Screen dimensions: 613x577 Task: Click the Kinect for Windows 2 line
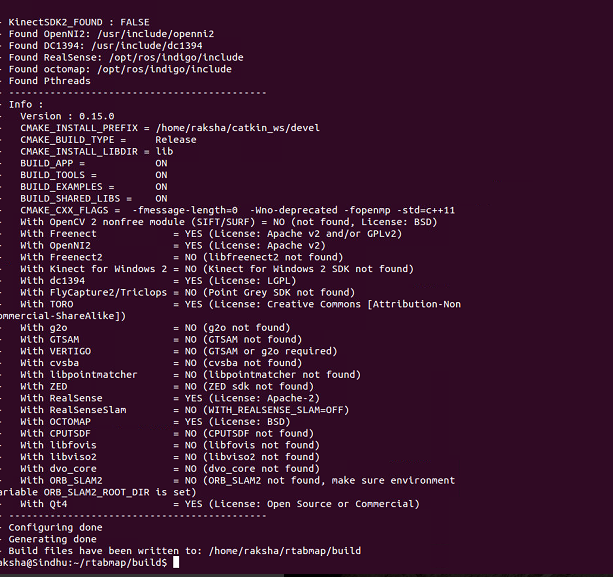216,269
